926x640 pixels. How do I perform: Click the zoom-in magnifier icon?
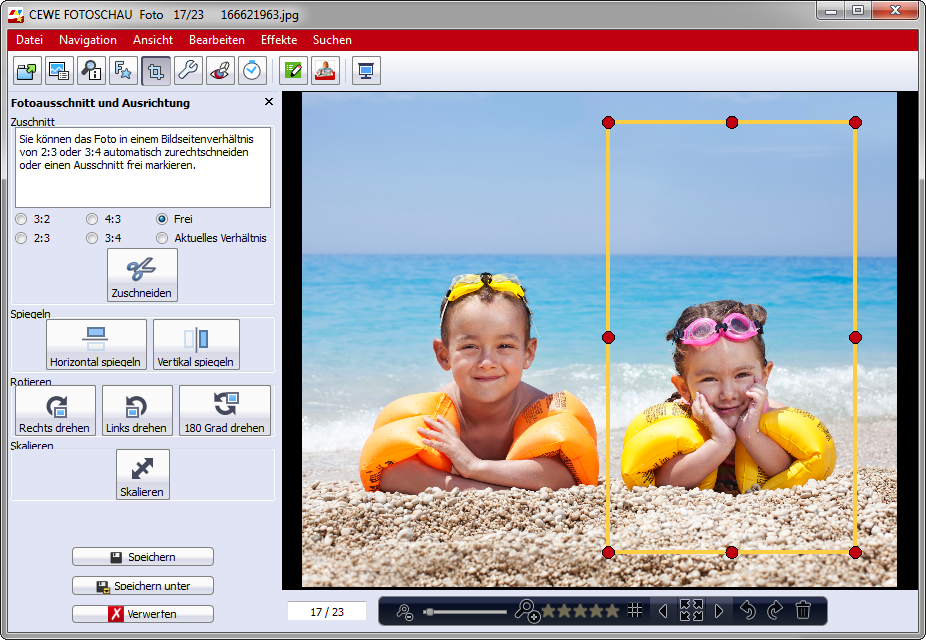(x=526, y=610)
